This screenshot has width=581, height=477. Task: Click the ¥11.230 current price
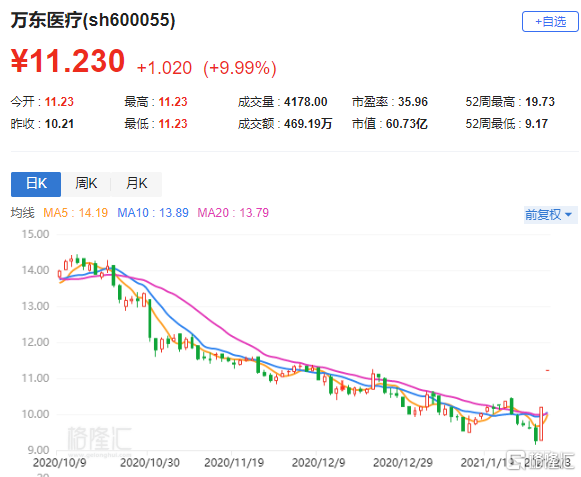[68, 61]
